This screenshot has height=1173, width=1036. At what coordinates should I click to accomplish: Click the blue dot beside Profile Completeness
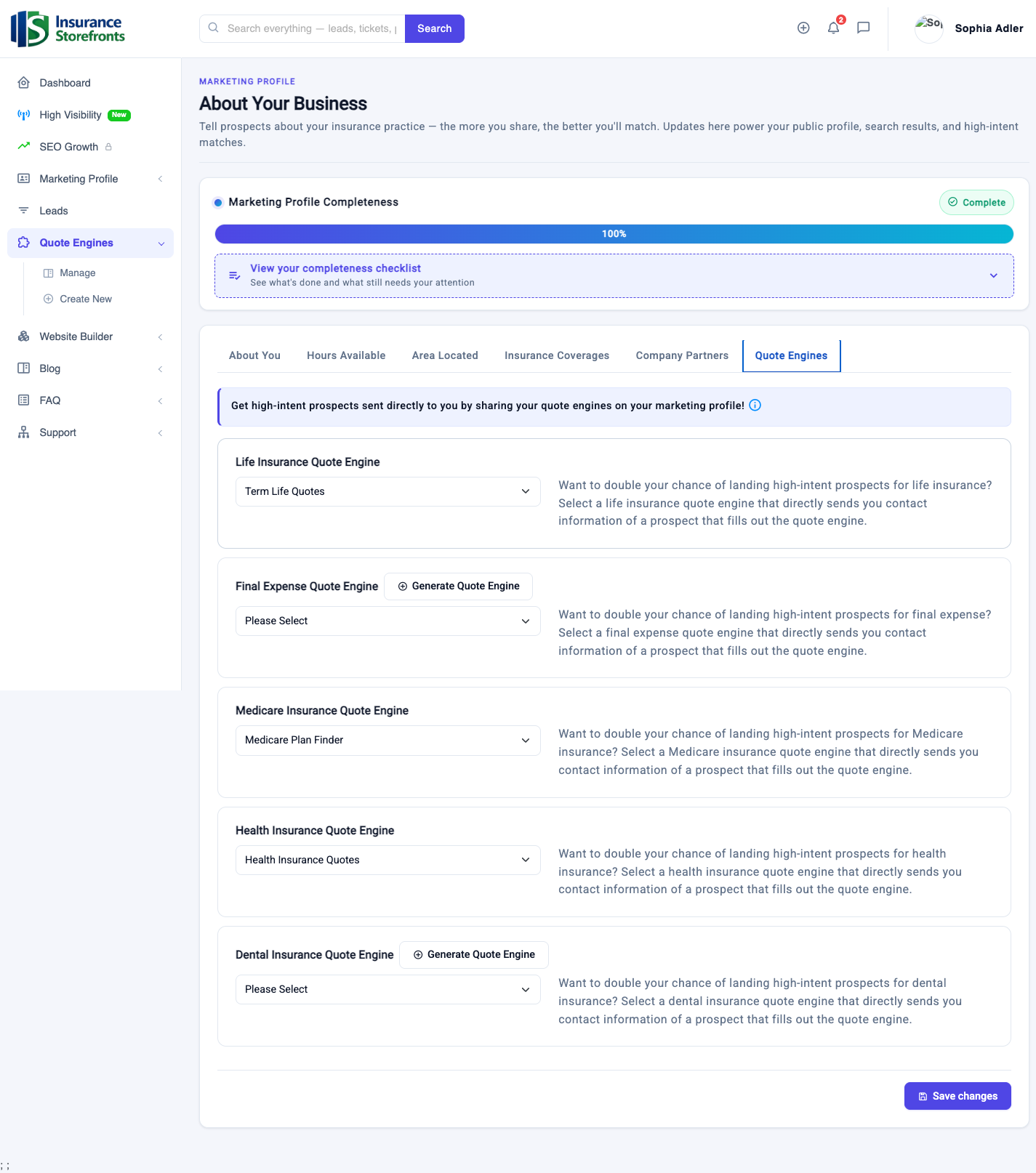218,203
